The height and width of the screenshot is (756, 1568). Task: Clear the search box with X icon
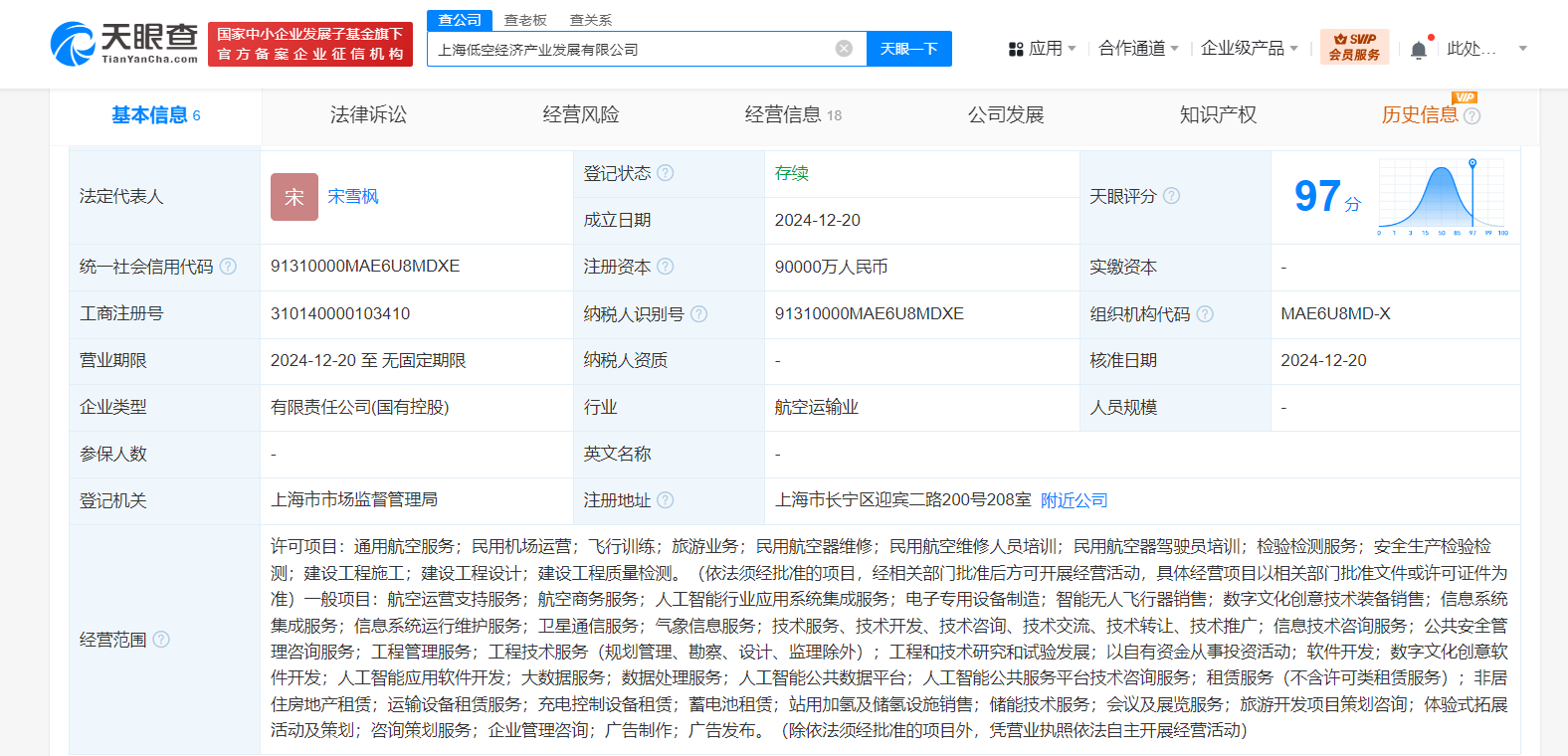pos(844,49)
